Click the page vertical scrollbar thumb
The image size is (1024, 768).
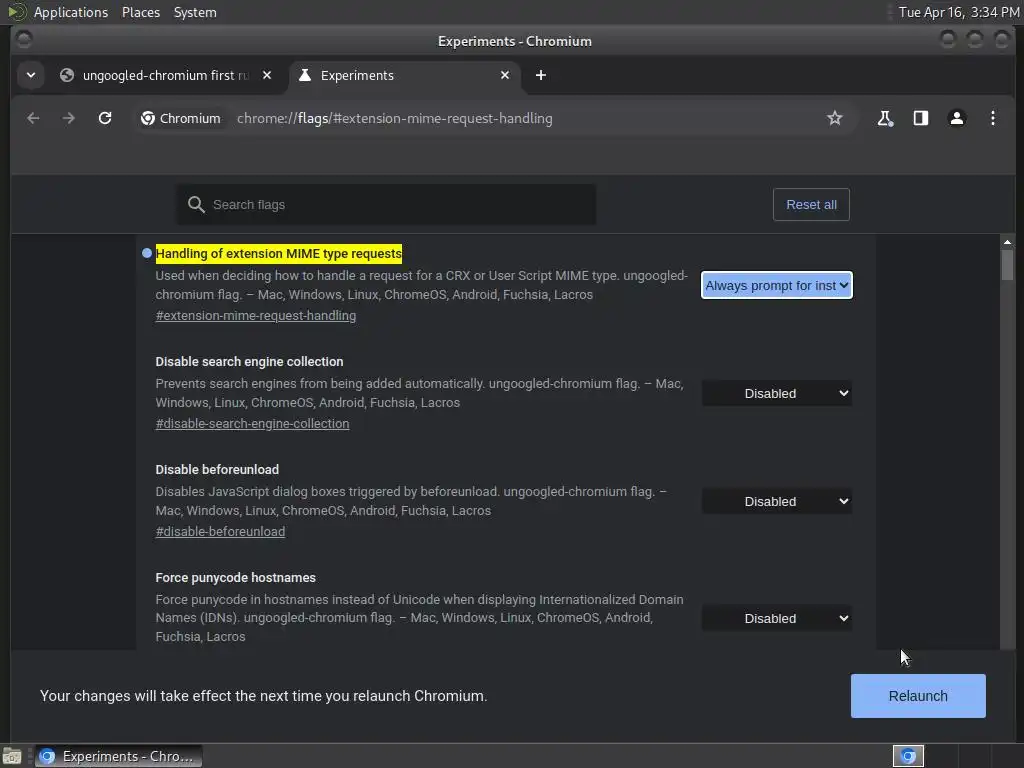click(1007, 264)
